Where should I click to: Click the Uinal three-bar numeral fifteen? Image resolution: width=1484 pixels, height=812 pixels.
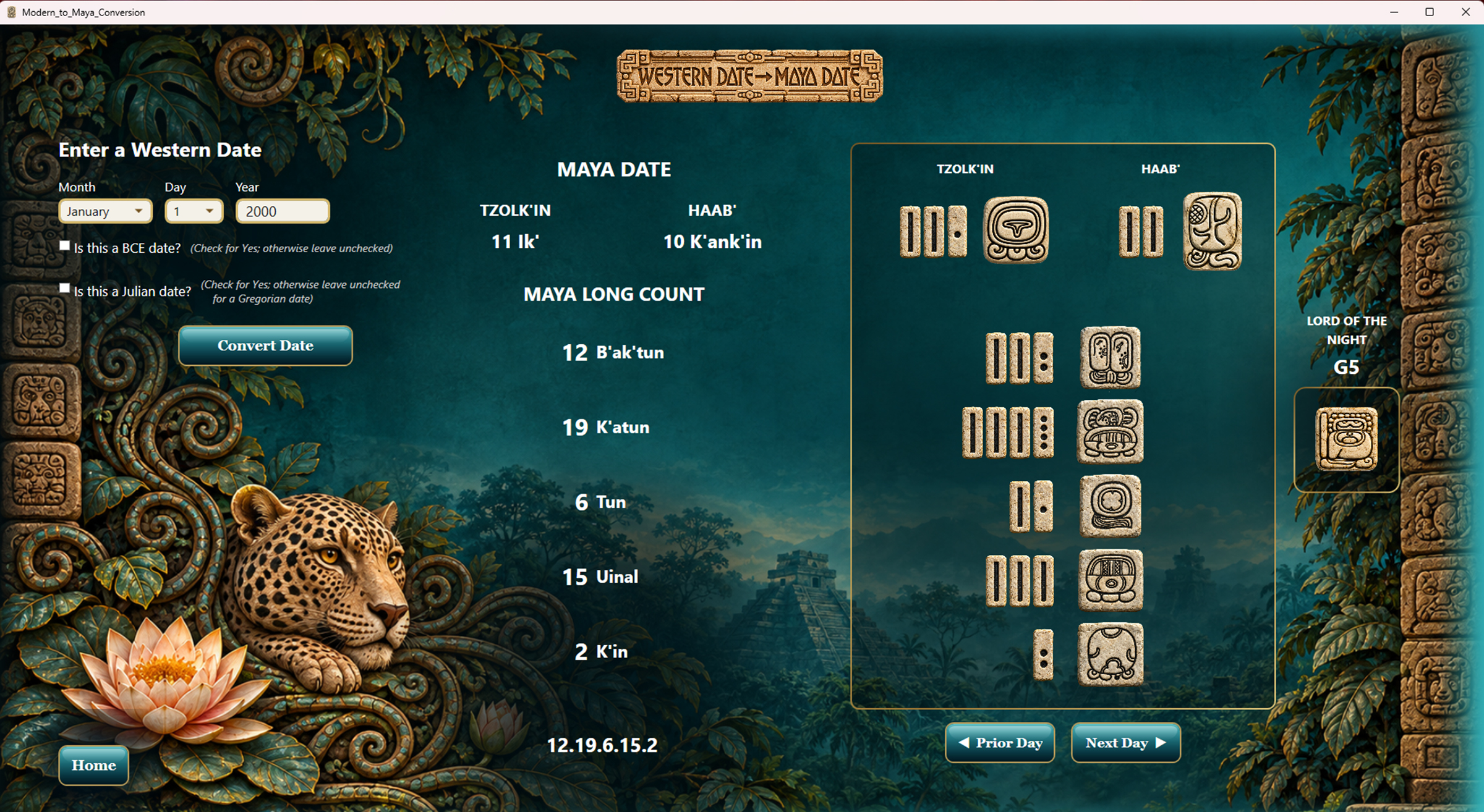click(1020, 580)
